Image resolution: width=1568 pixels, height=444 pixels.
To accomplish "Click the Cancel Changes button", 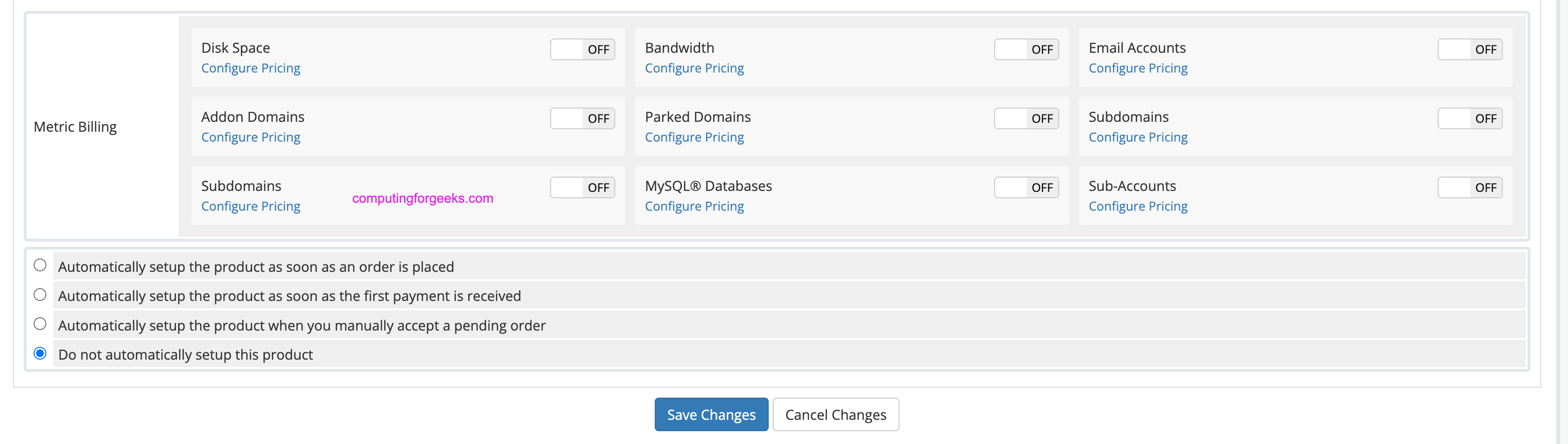I will [835, 415].
